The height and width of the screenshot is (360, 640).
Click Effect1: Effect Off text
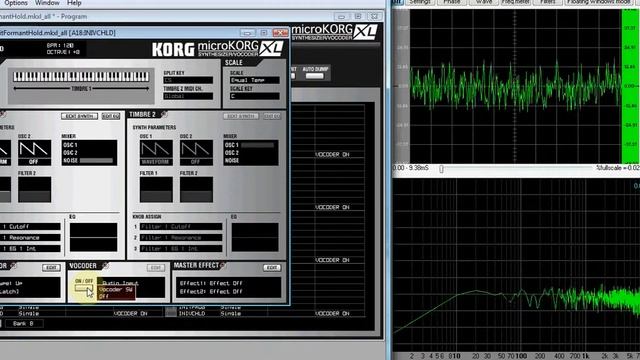coord(211,283)
